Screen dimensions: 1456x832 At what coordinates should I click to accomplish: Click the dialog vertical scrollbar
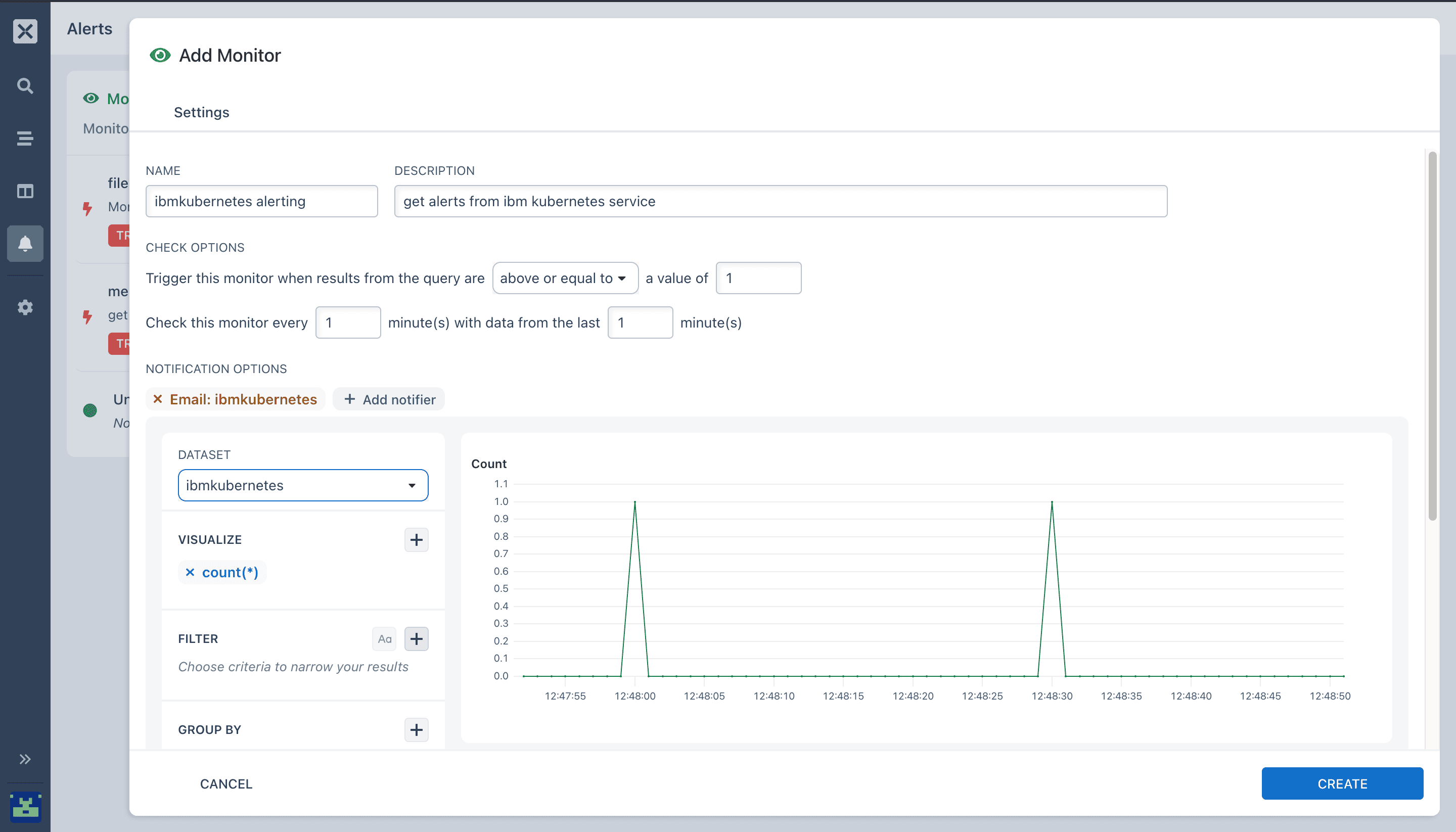tap(1432, 336)
